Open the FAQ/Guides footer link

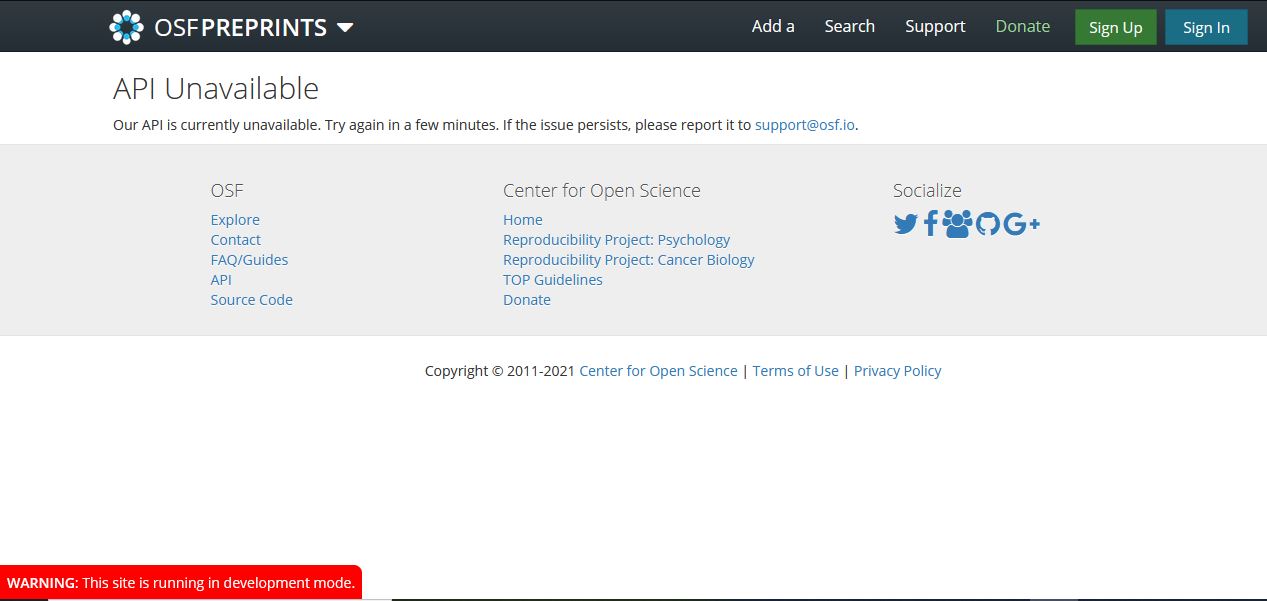click(x=249, y=260)
